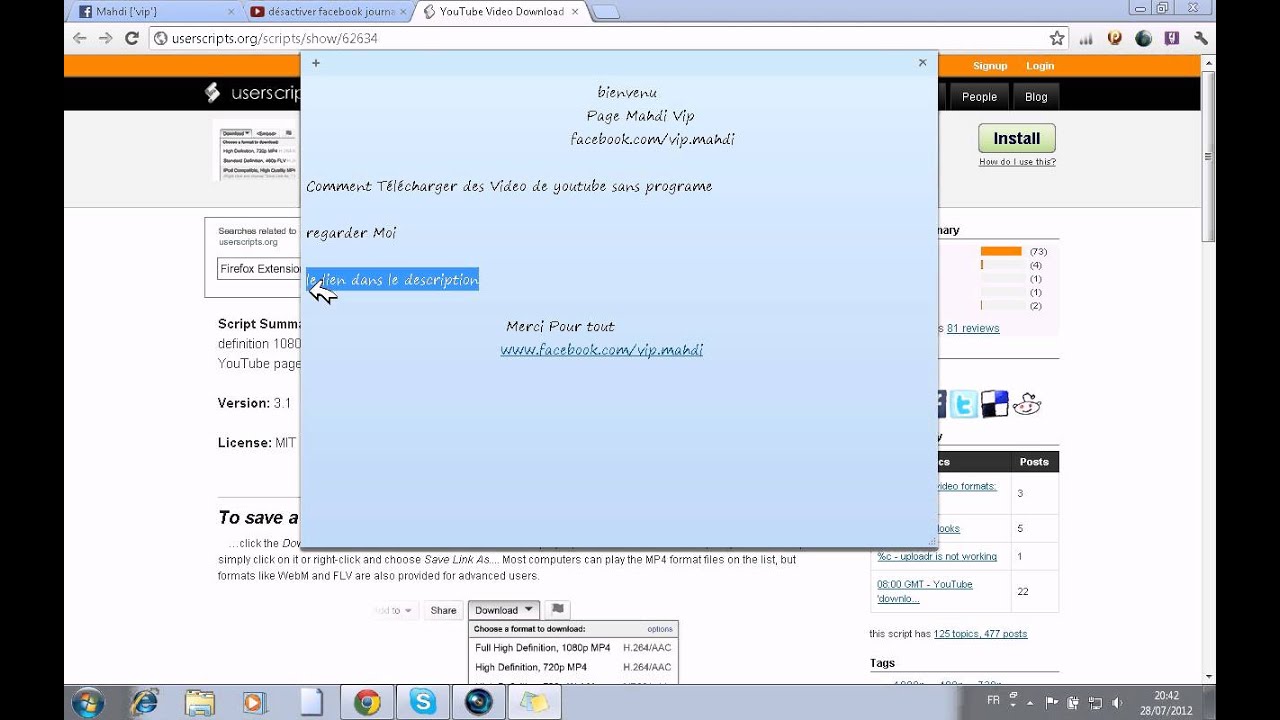Share script via the Delicious icon
Screen dimensions: 1280x720
click(x=995, y=404)
